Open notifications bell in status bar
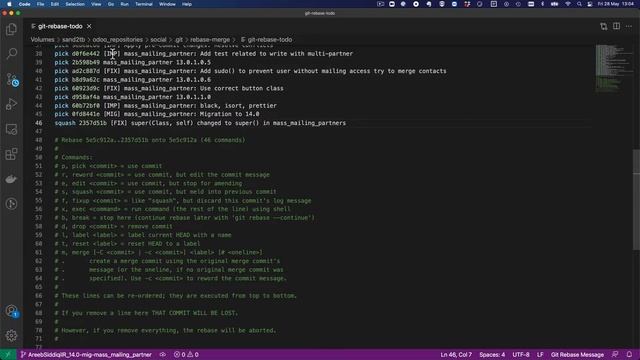The image size is (640, 360). pos(629,355)
